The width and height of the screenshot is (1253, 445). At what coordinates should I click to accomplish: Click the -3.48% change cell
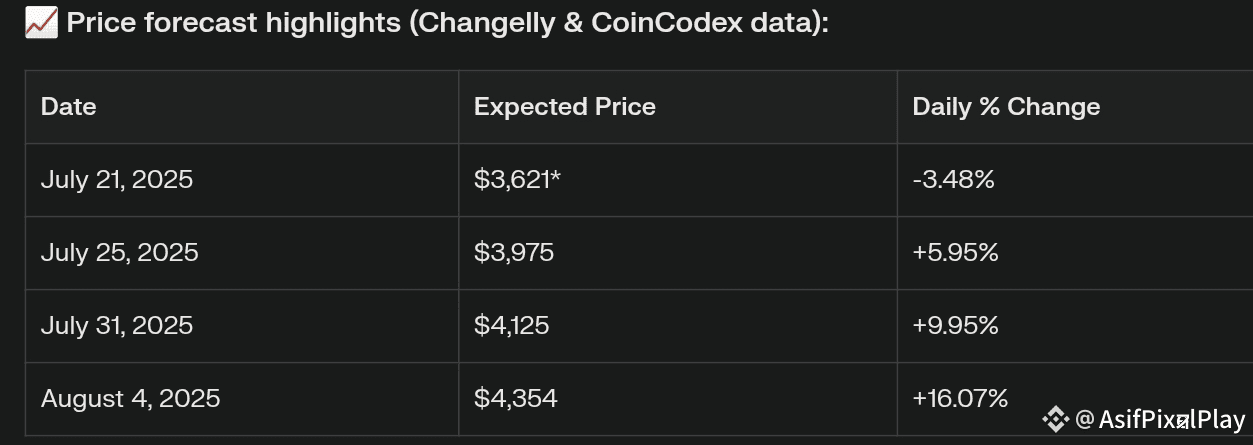coord(954,180)
